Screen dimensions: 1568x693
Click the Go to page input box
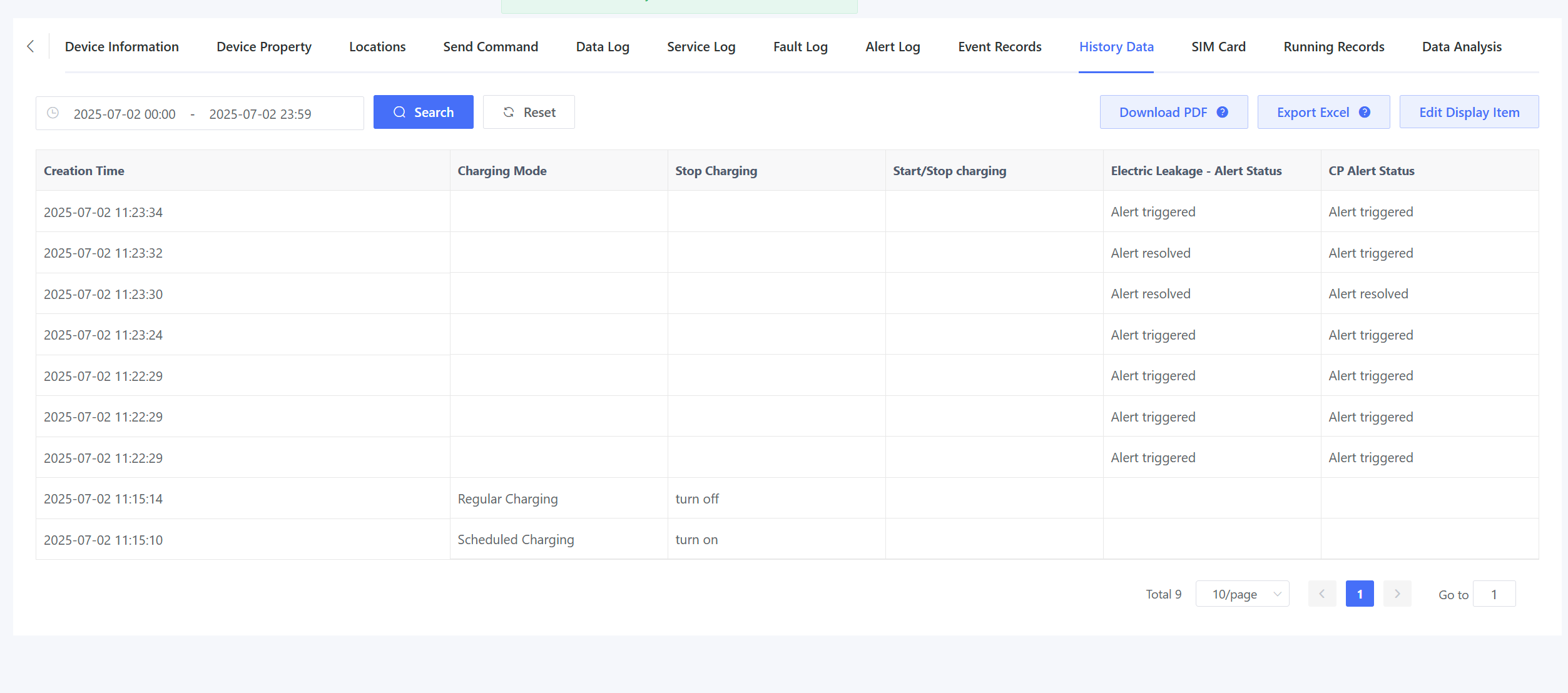pos(1494,594)
